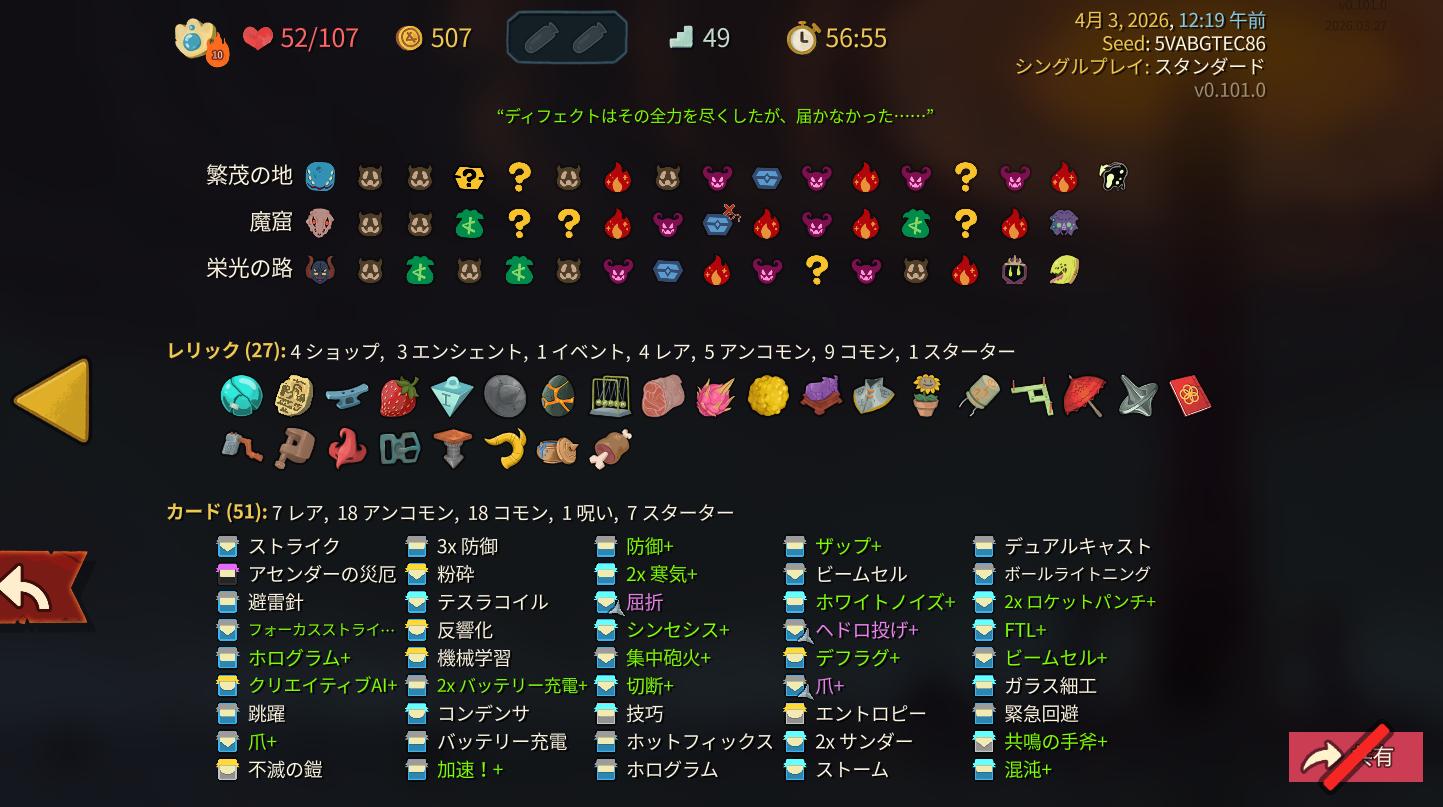
Task: Click the red back return button
Action: (x=40, y=589)
